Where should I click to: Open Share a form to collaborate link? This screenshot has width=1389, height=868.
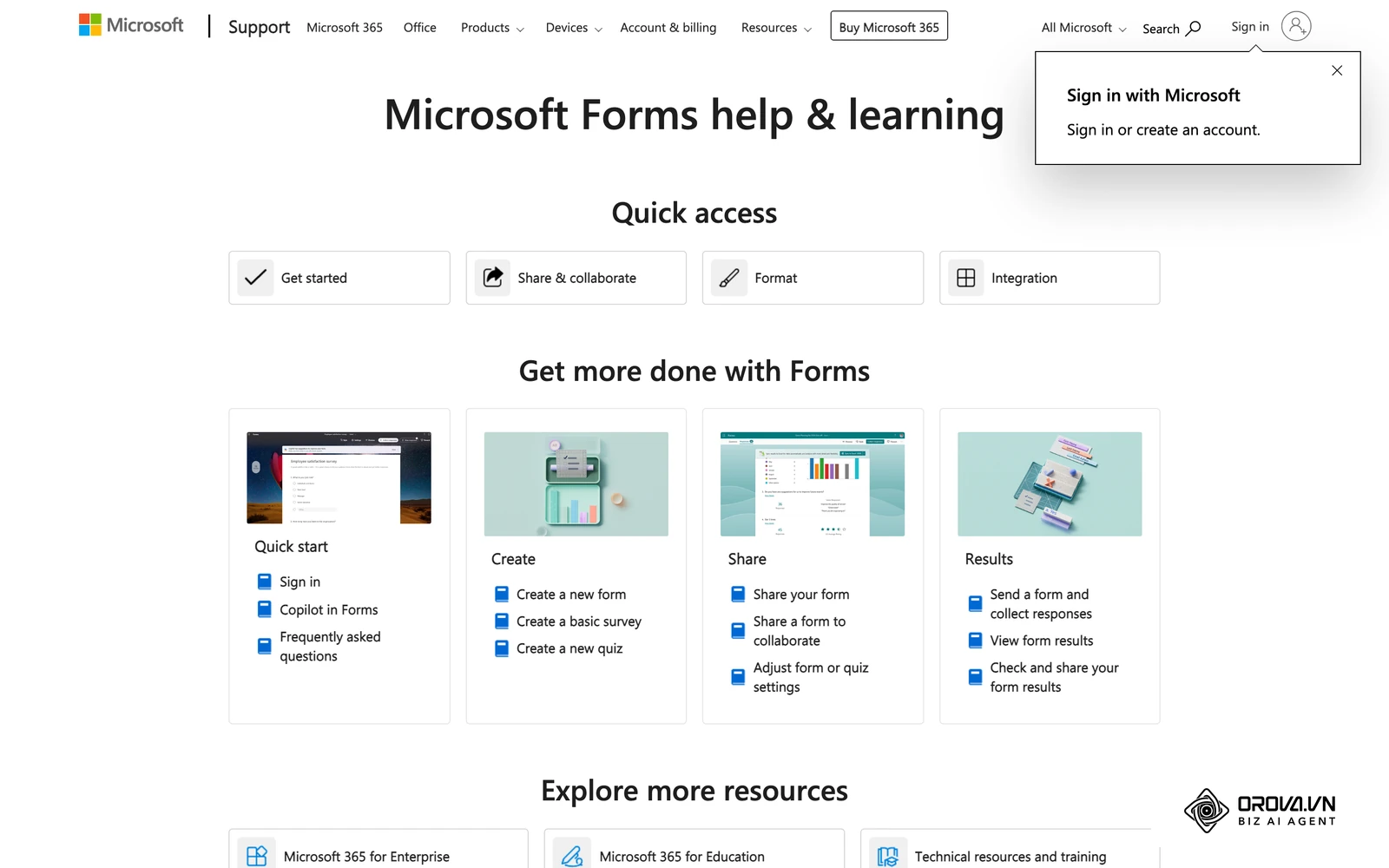[800, 631]
